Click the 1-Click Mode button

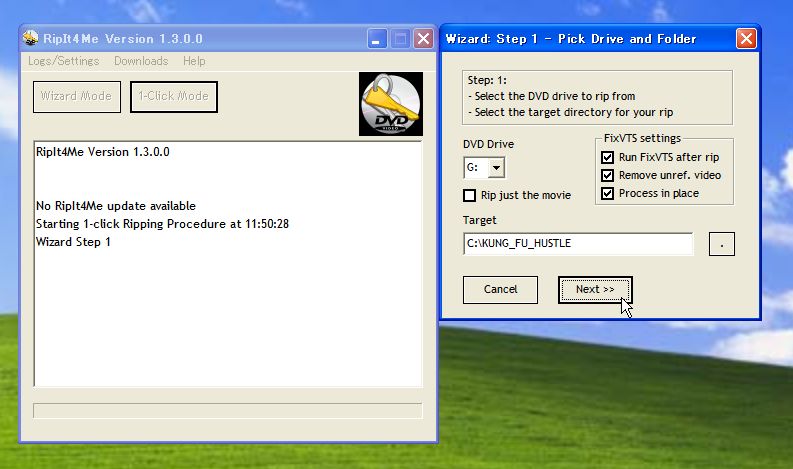click(174, 97)
